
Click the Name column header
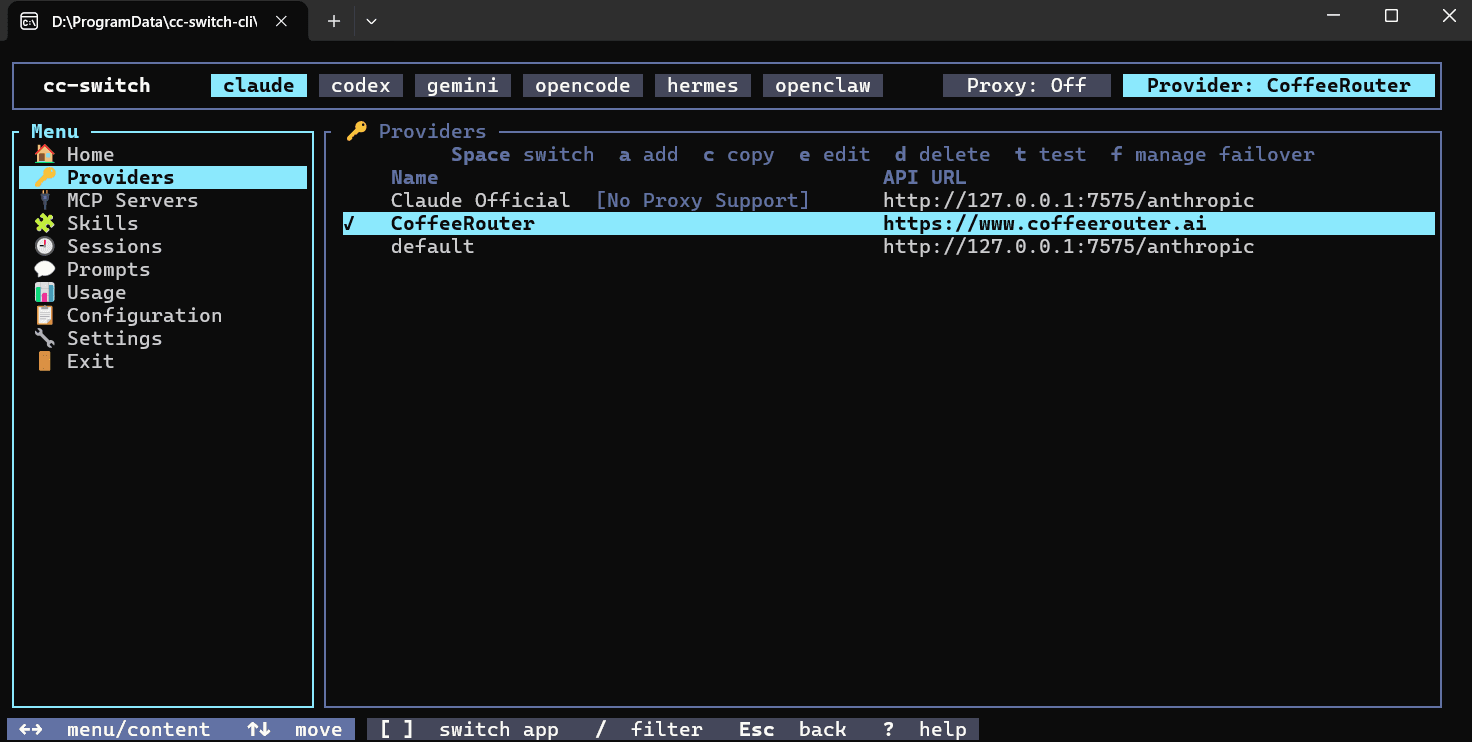pos(414,177)
